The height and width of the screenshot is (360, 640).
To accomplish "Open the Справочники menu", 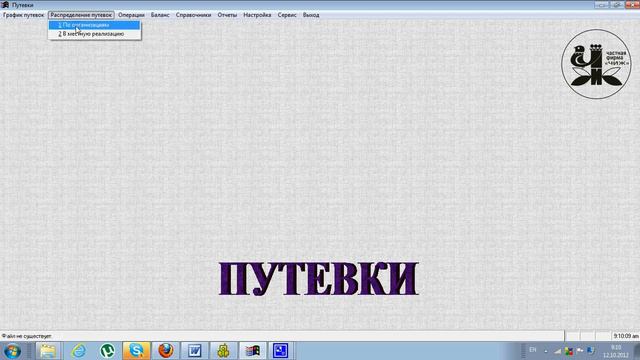I will (x=193, y=15).
